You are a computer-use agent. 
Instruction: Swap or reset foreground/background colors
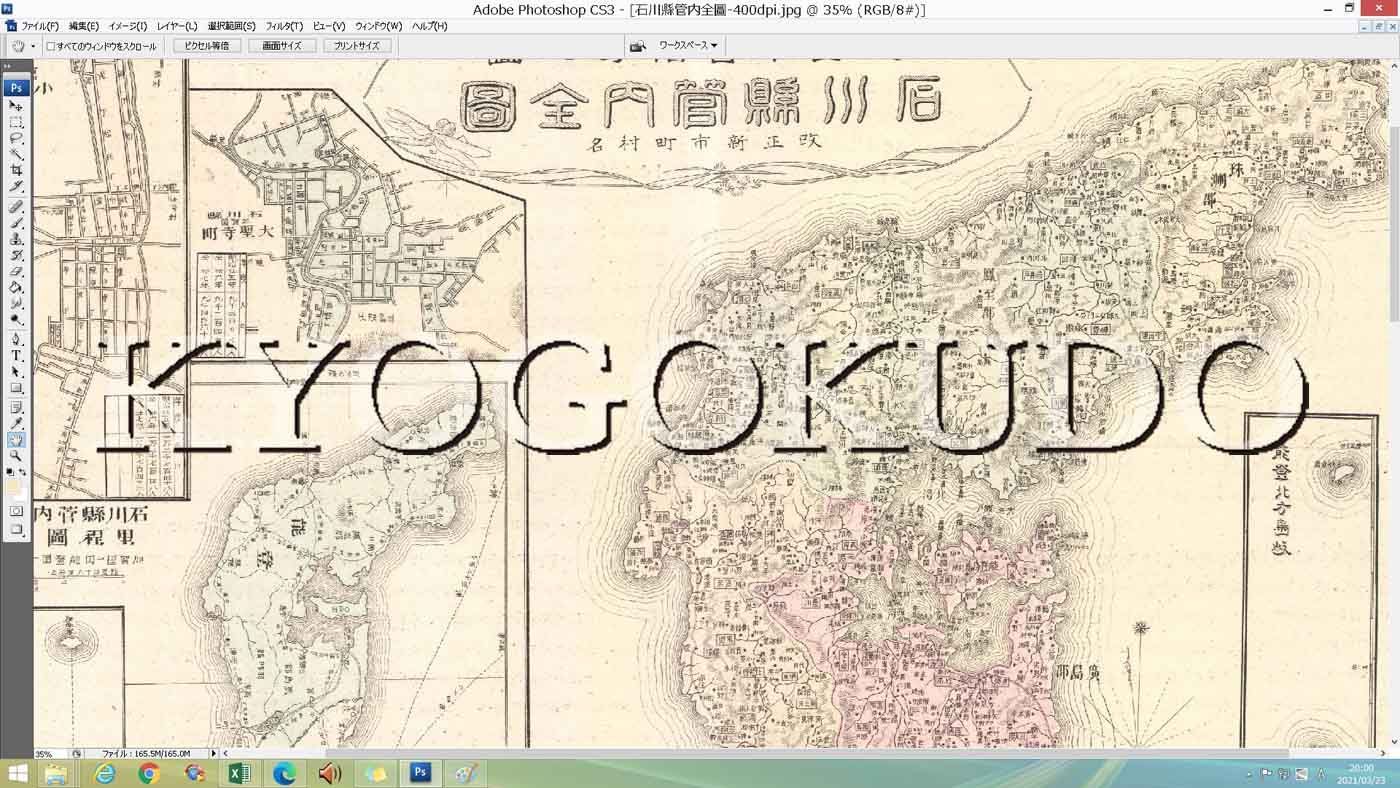click(x=16, y=471)
